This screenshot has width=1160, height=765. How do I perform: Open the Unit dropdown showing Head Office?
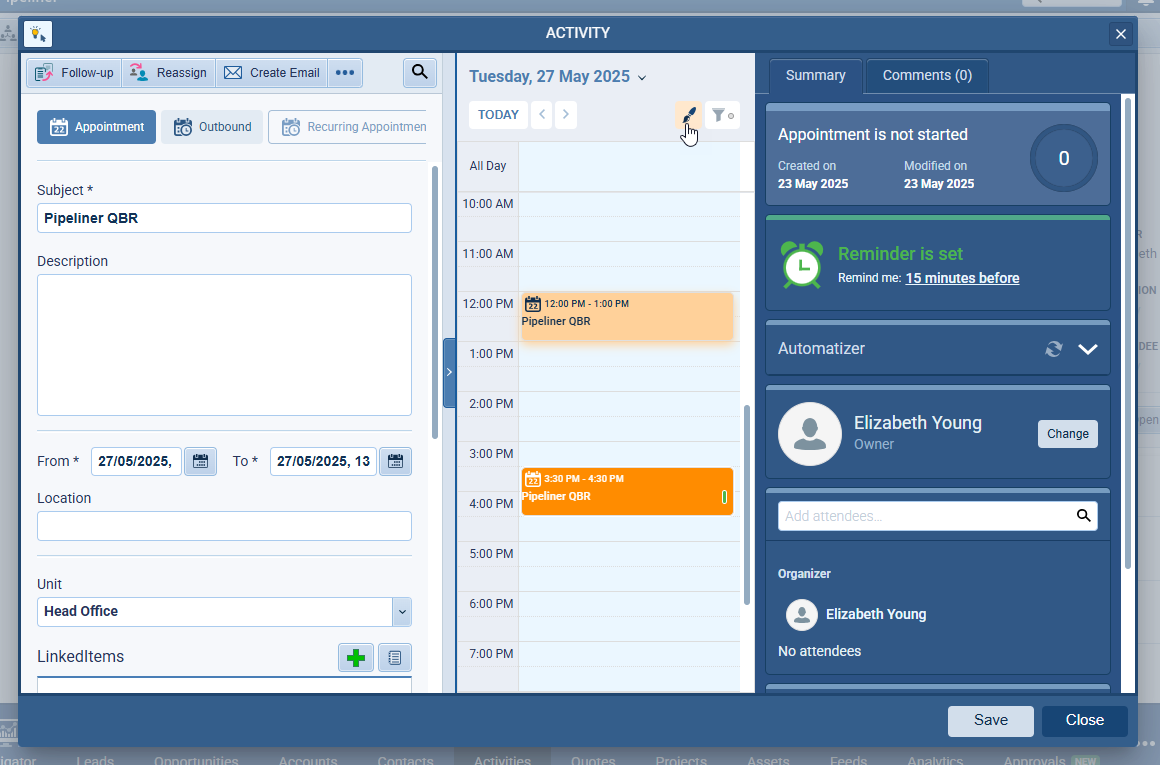click(x=402, y=611)
